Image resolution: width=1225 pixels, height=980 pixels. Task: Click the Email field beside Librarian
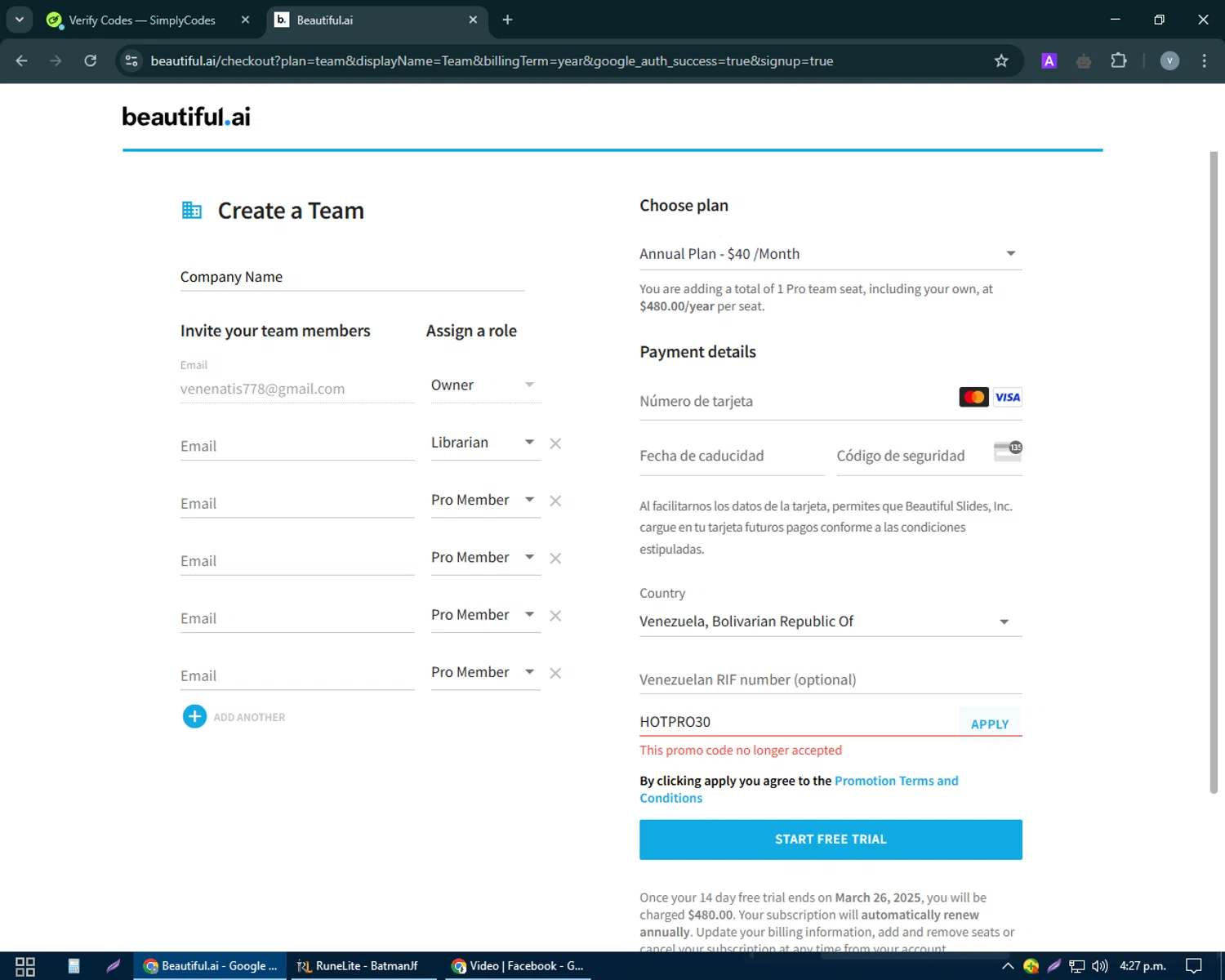tap(297, 446)
